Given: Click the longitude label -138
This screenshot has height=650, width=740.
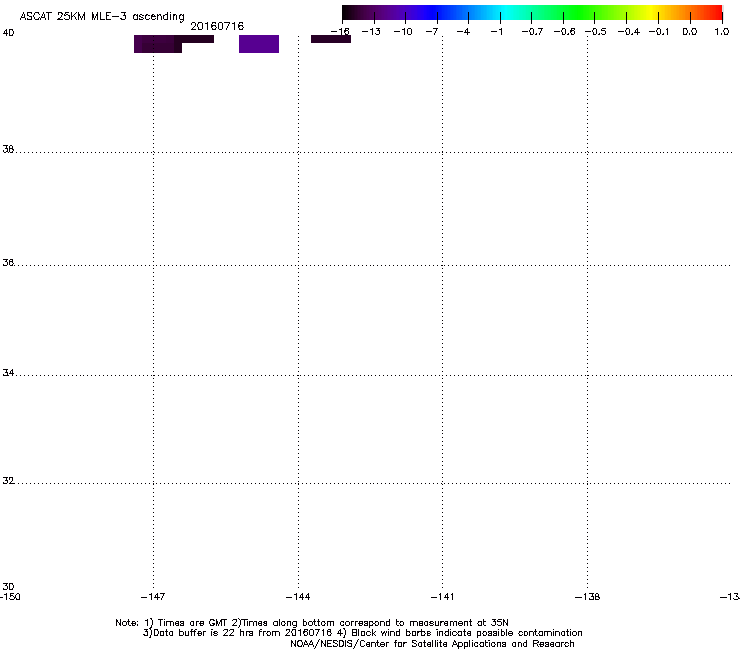Looking at the screenshot, I should 587,597.
